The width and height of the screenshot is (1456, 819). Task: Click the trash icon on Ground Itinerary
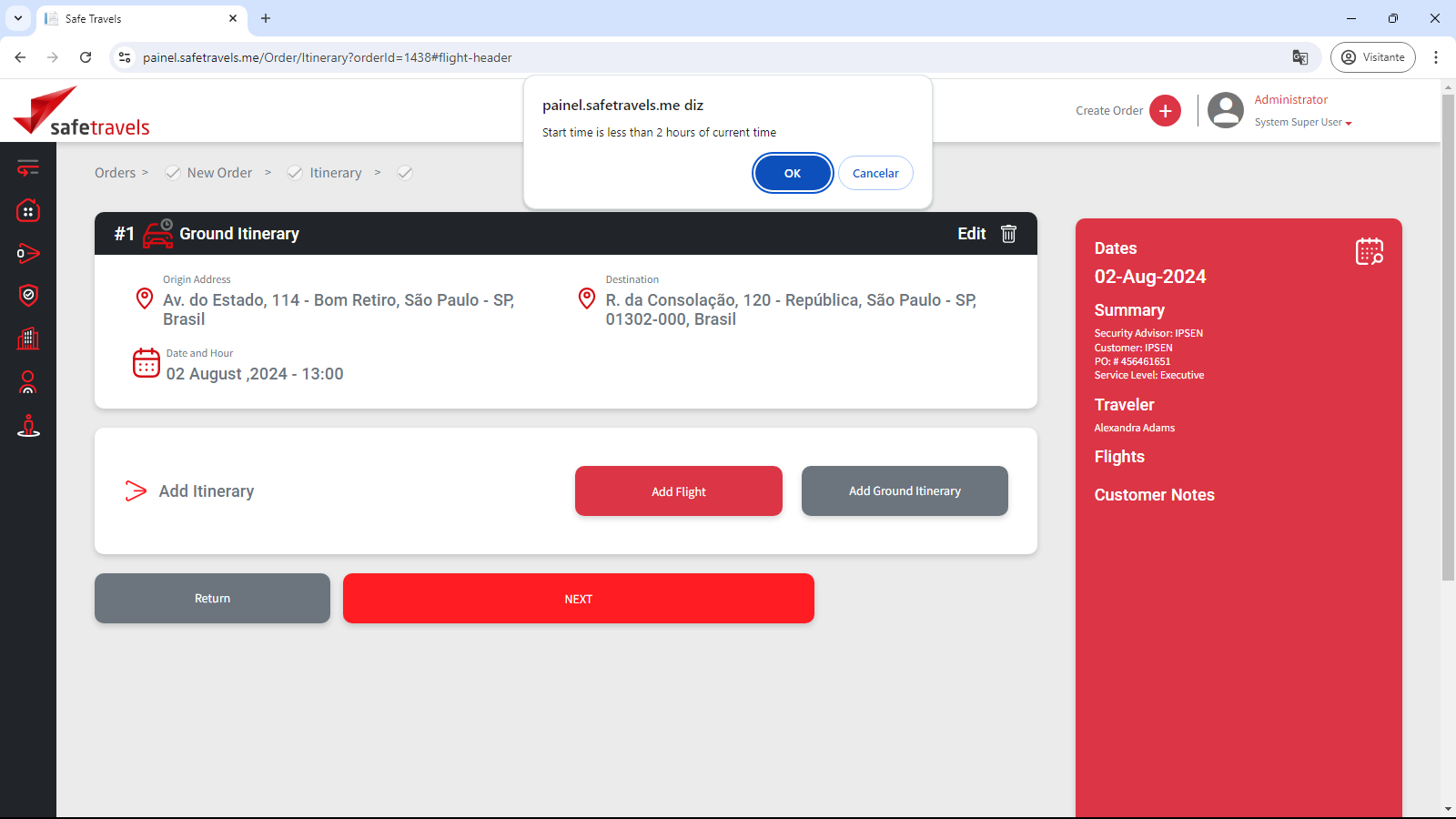(x=1008, y=234)
